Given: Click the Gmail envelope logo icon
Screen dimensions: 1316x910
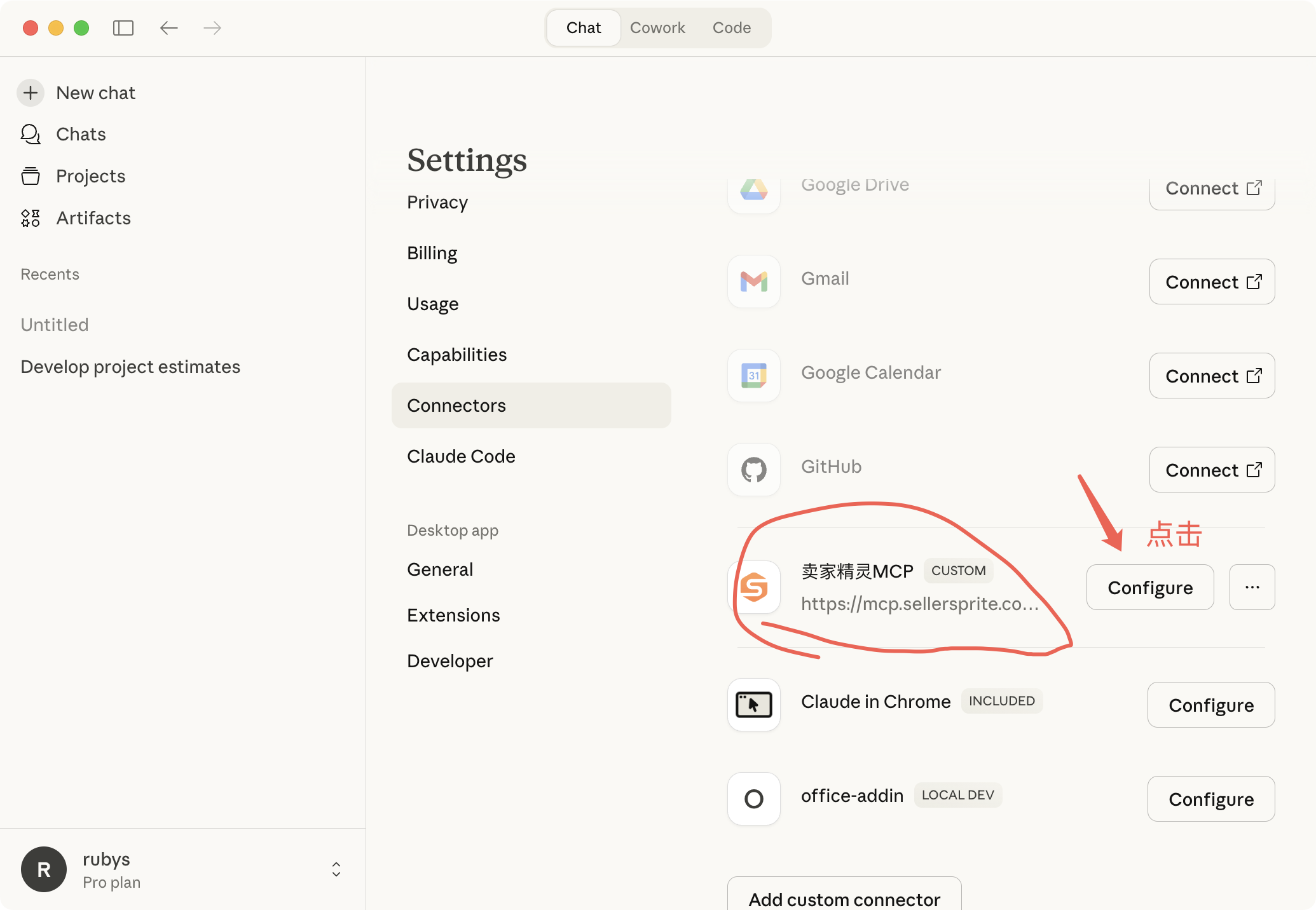Looking at the screenshot, I should [753, 282].
